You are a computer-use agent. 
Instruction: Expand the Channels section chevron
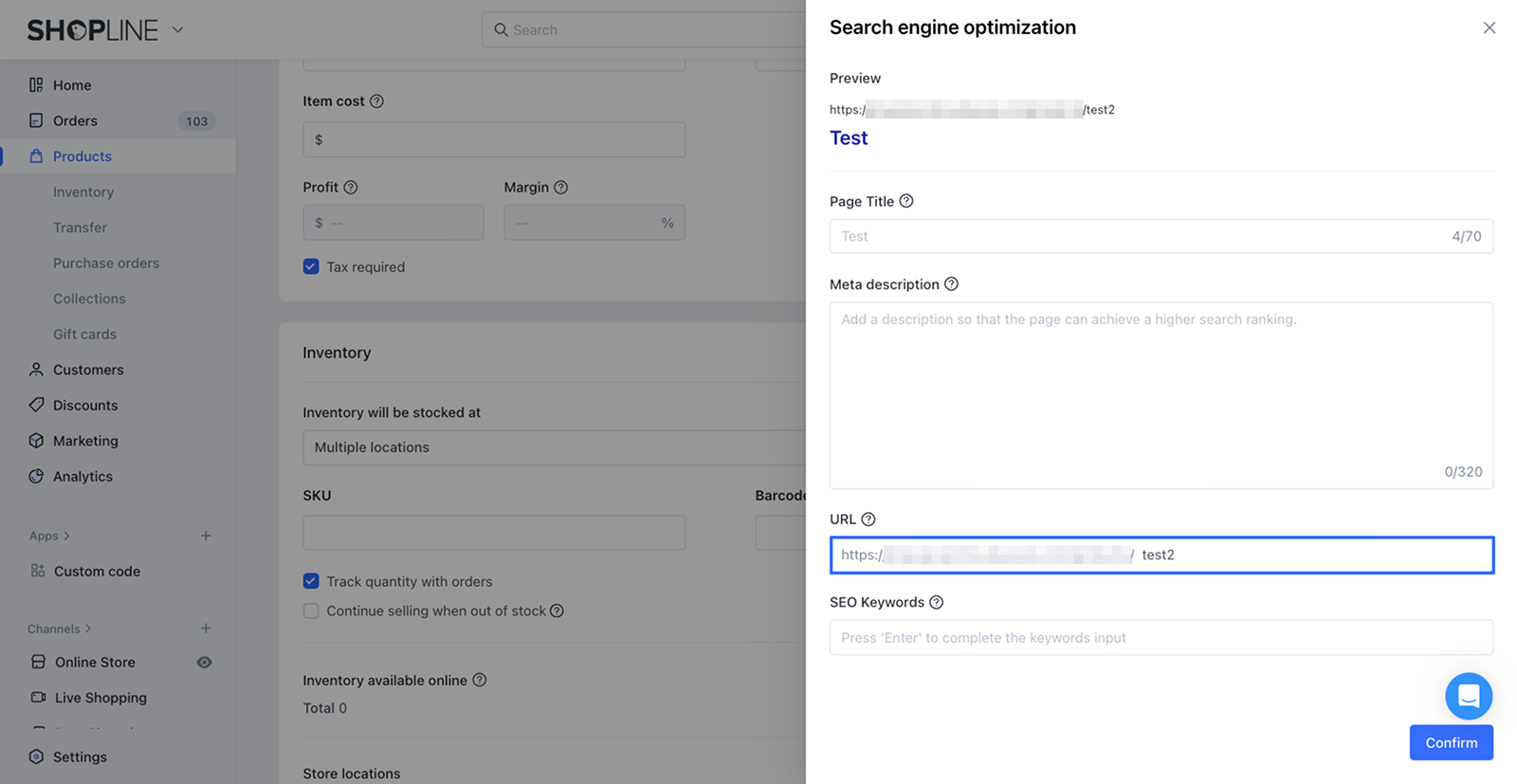[88, 629]
